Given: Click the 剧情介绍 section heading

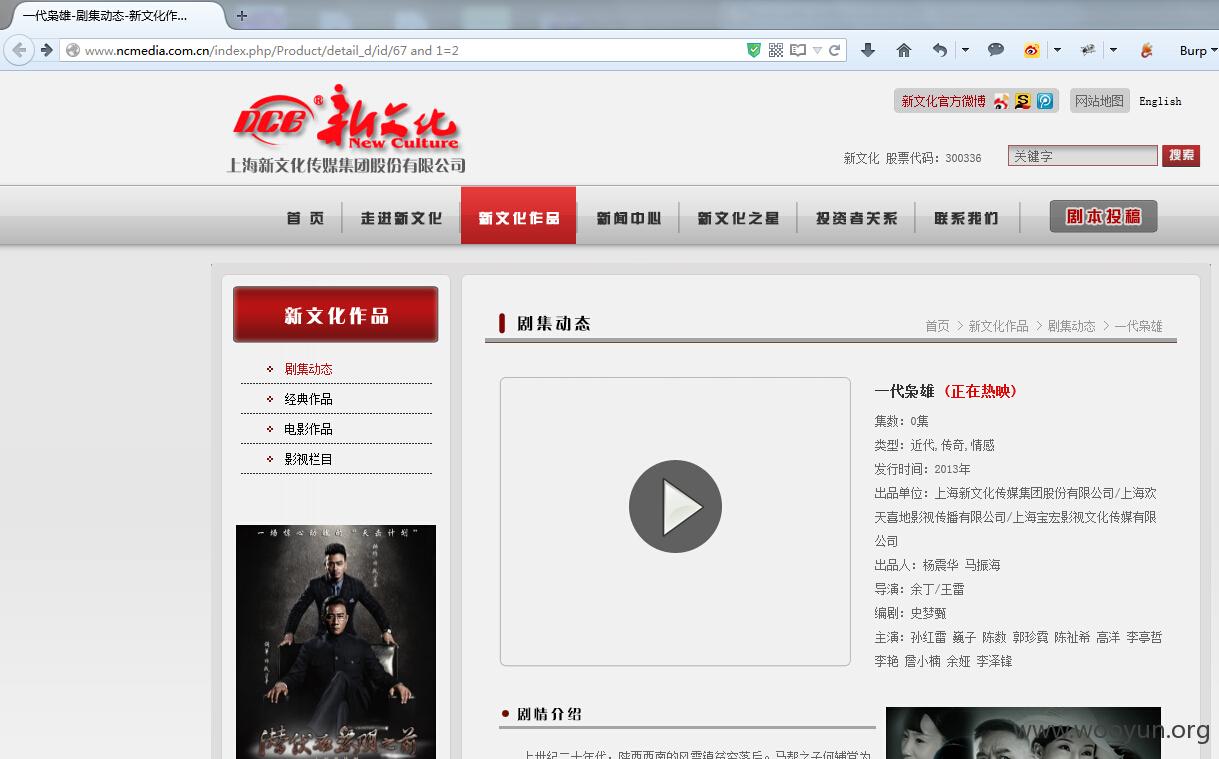Looking at the screenshot, I should point(549,714).
